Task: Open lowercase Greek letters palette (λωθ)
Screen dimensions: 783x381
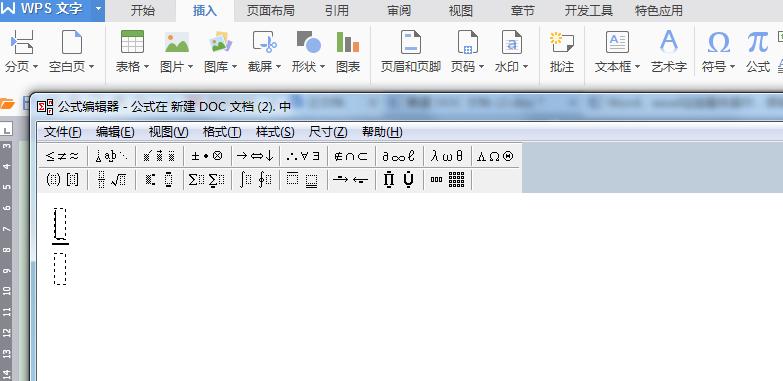Action: click(447, 156)
